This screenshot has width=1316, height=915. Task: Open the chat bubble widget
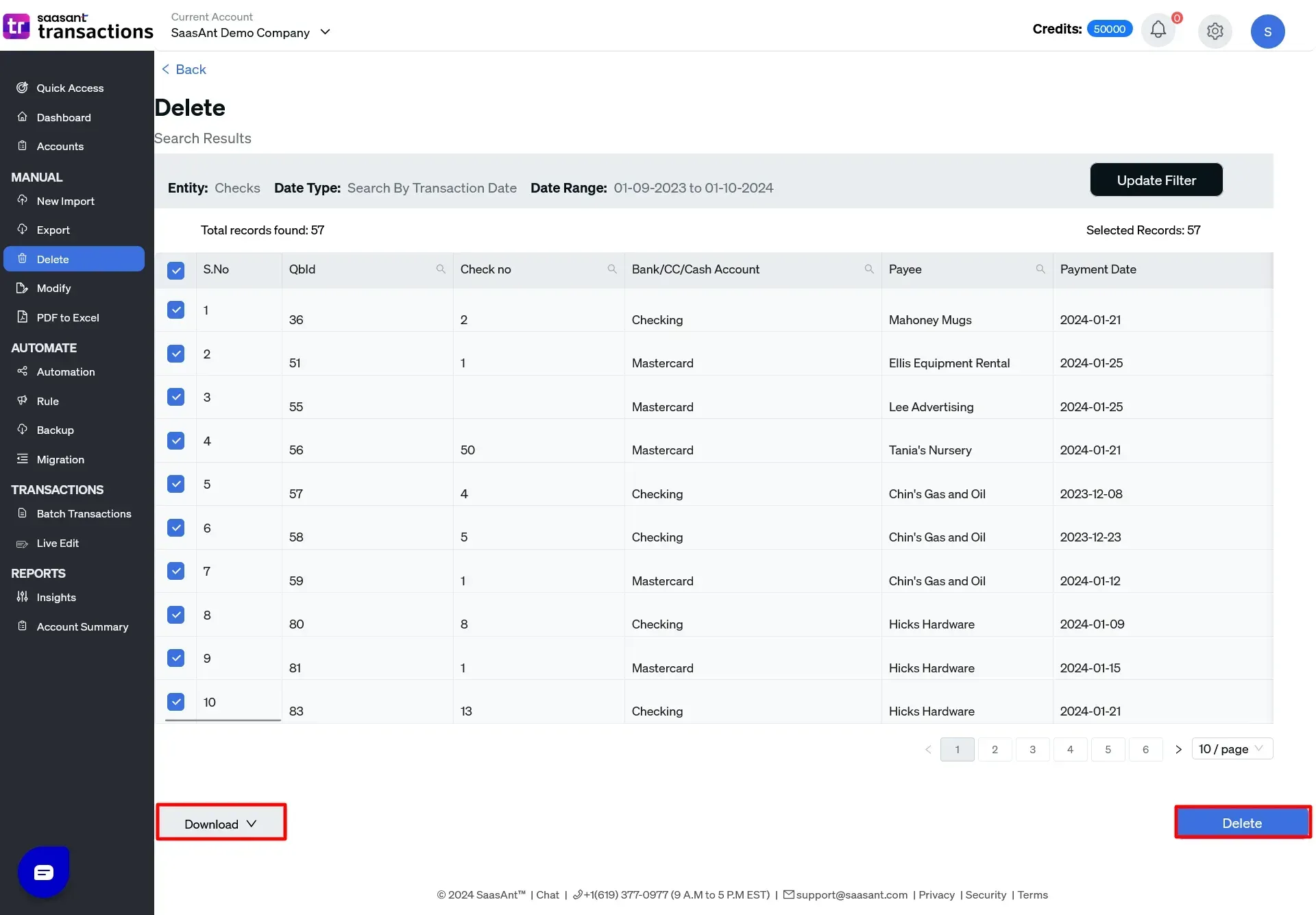[44, 872]
